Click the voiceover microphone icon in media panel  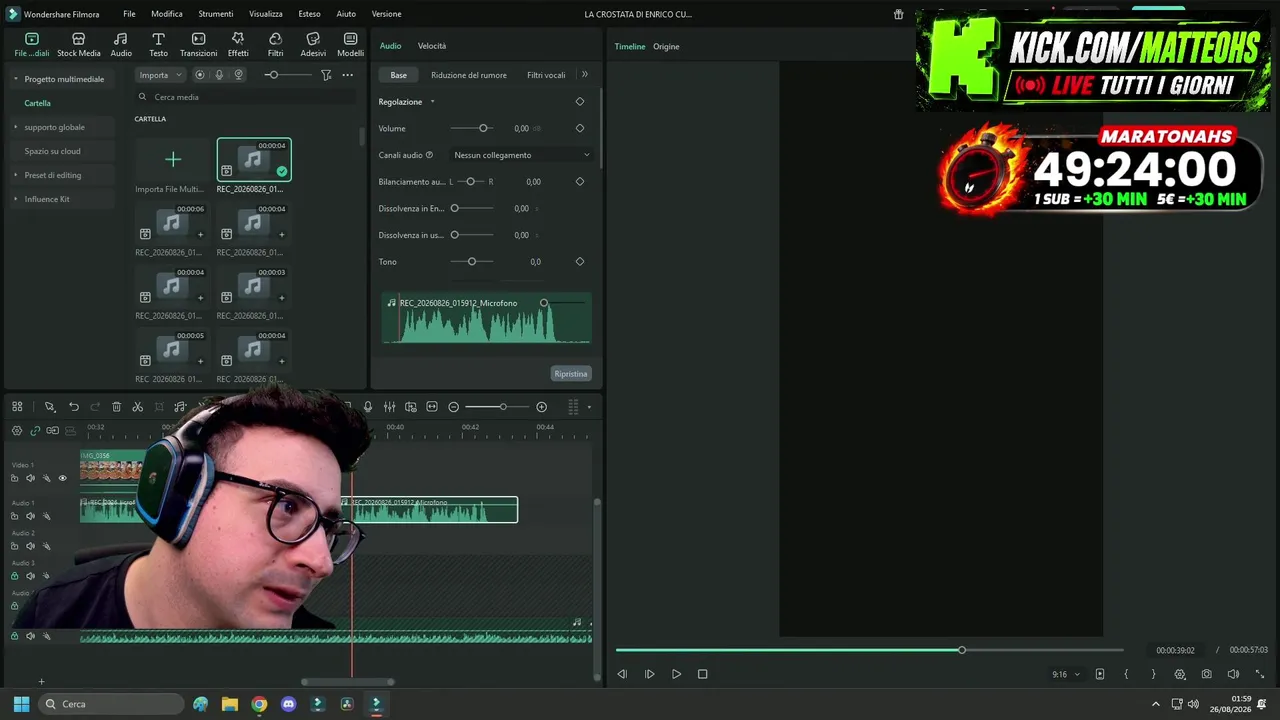coord(219,75)
